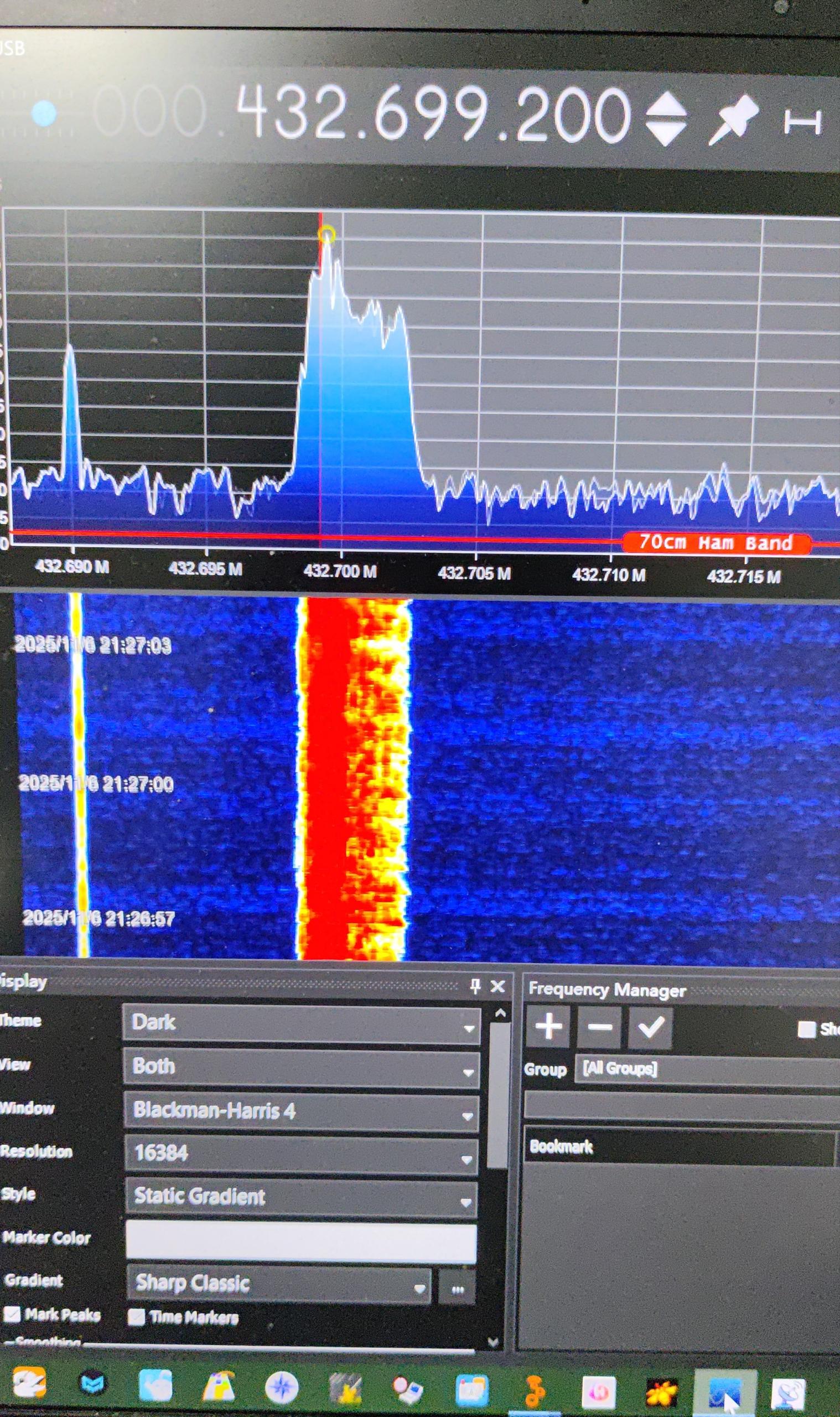Open the View dropdown showing Both
The height and width of the screenshot is (1417, 840).
300,1068
